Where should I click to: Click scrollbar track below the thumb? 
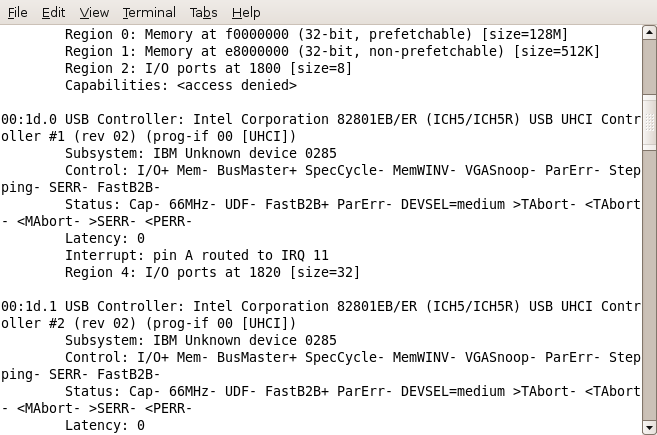[x=649, y=285]
